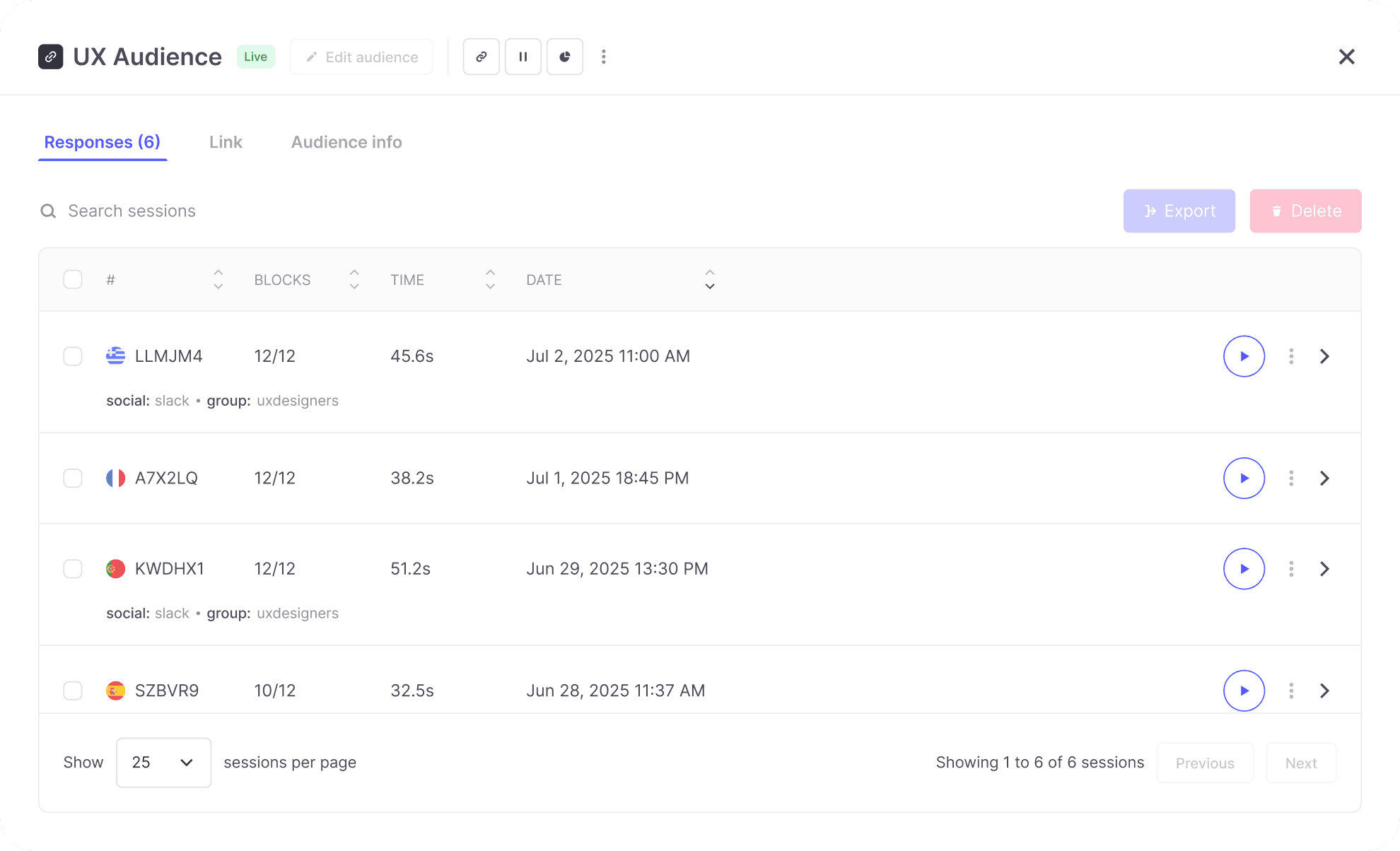The width and height of the screenshot is (1400, 851).
Task: Play the LLMJM4 session recording
Action: pos(1244,356)
